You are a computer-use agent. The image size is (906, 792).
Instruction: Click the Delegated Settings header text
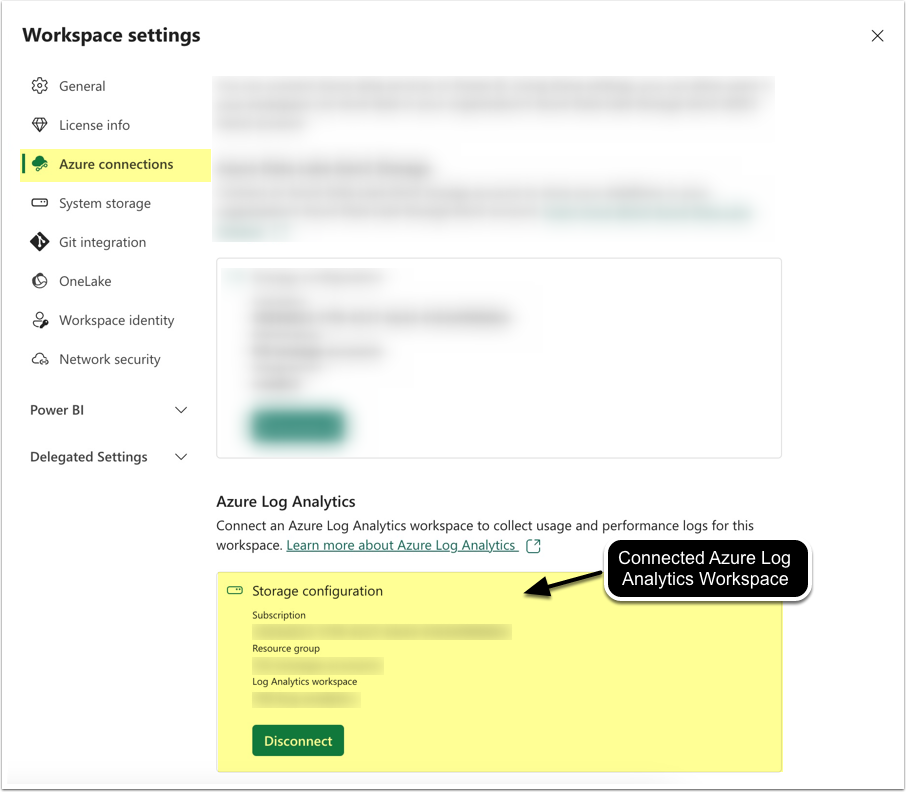pyautogui.click(x=88, y=457)
